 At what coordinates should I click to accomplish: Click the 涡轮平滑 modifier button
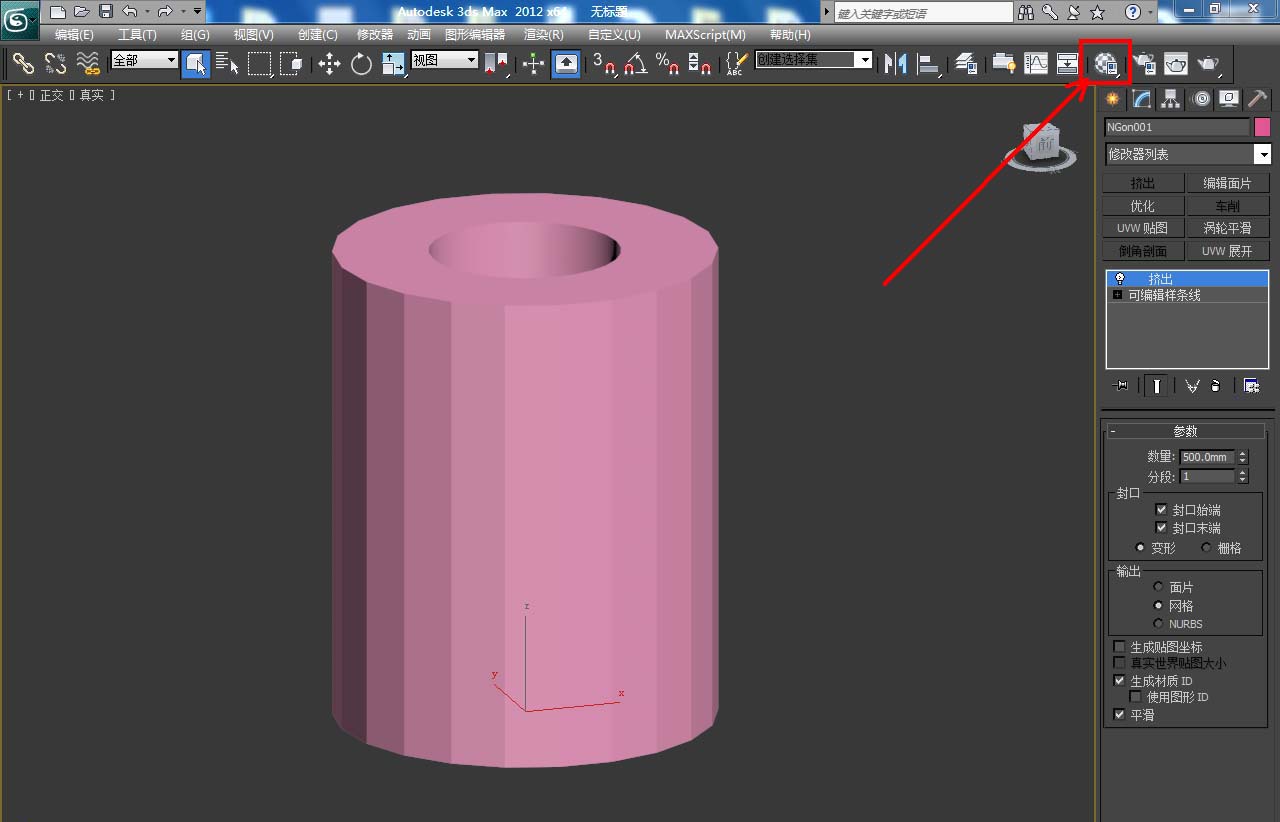click(1227, 228)
